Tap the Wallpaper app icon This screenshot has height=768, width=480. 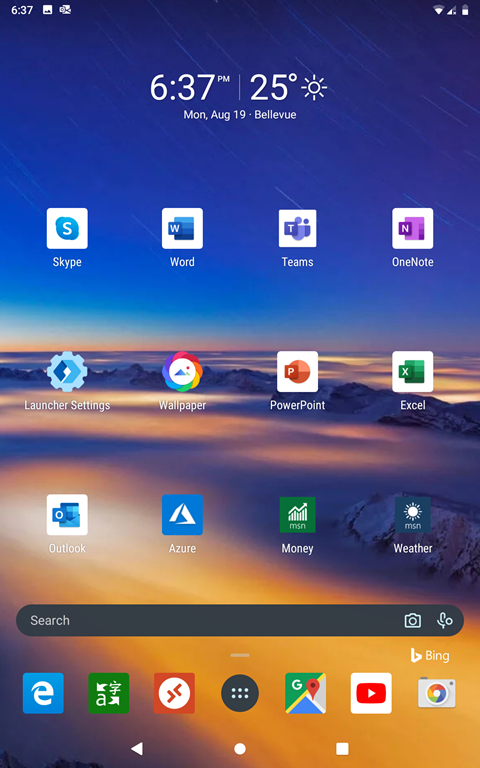pos(182,372)
